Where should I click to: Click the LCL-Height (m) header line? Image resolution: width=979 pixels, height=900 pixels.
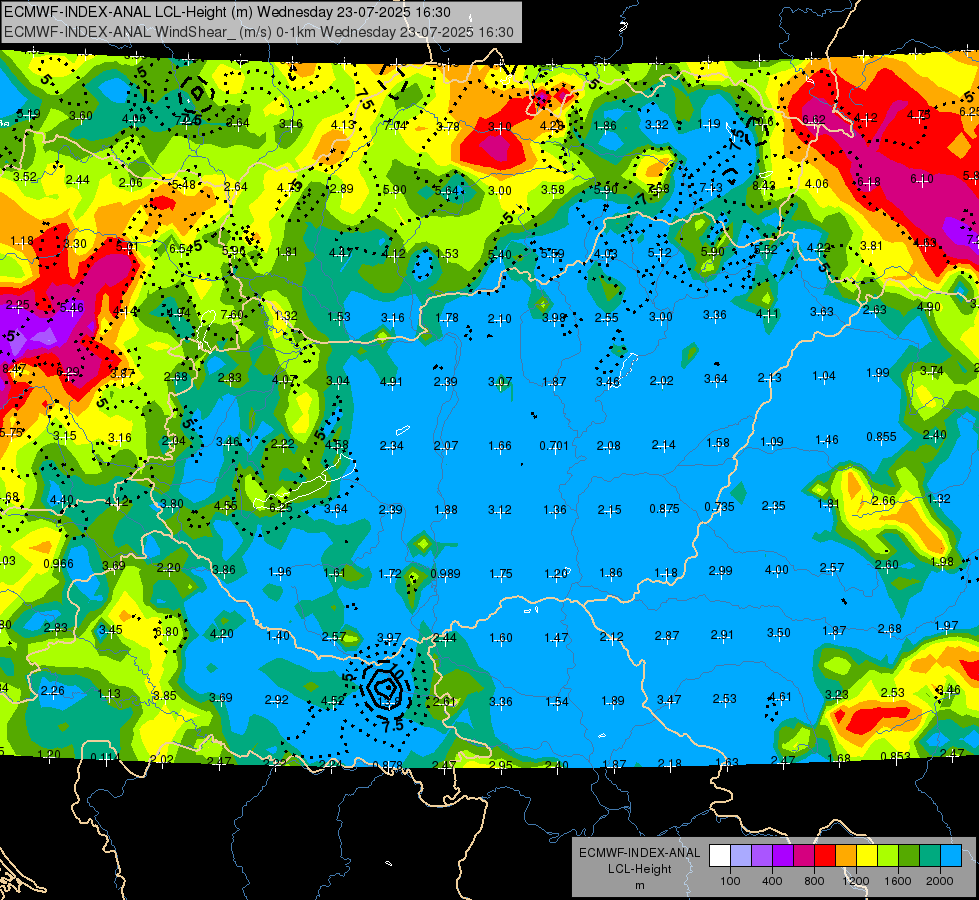(227, 12)
